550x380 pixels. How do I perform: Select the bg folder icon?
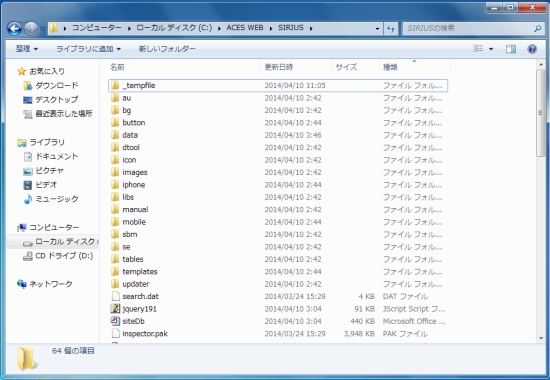click(115, 110)
